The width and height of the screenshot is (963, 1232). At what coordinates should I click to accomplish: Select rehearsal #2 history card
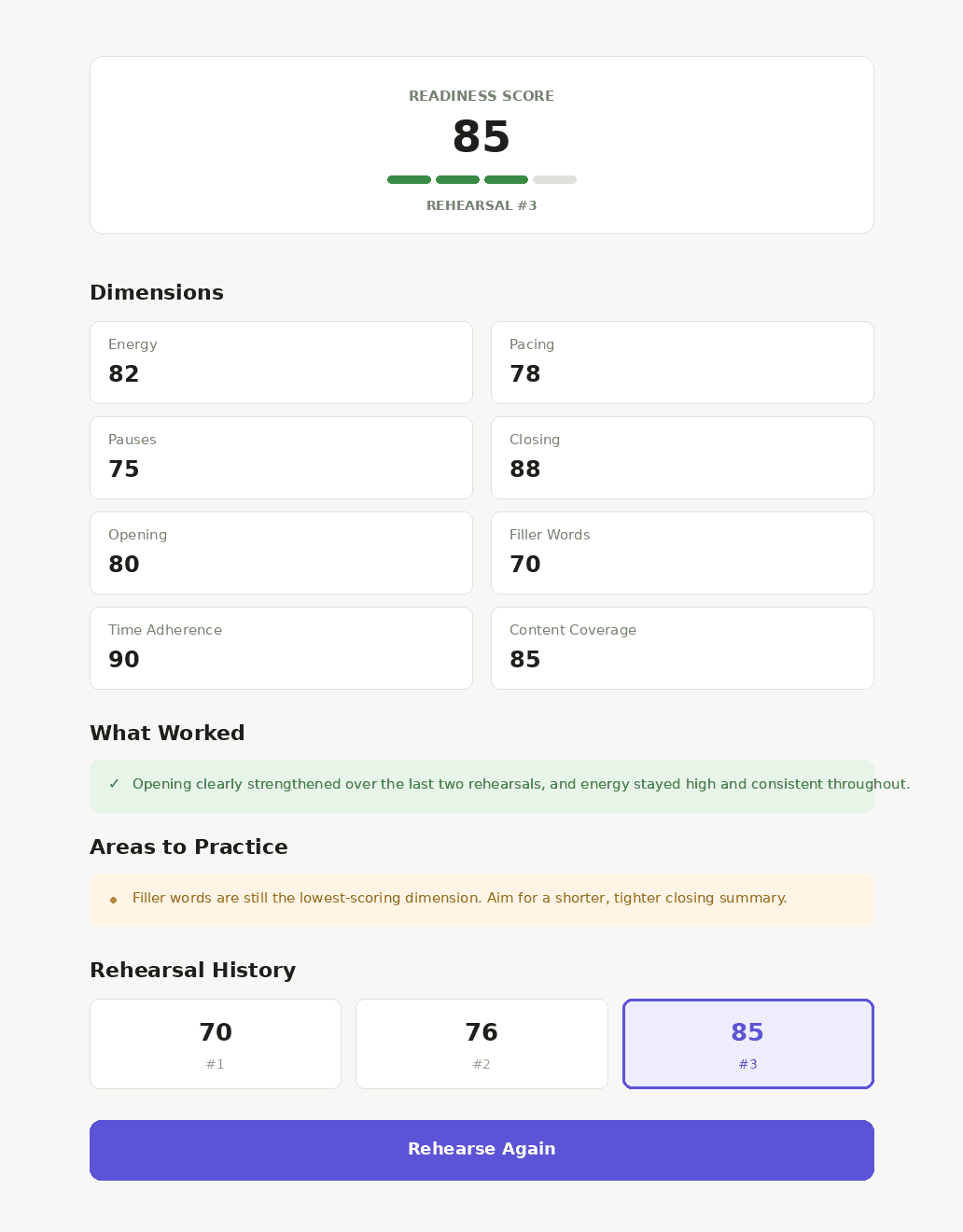(481, 1043)
